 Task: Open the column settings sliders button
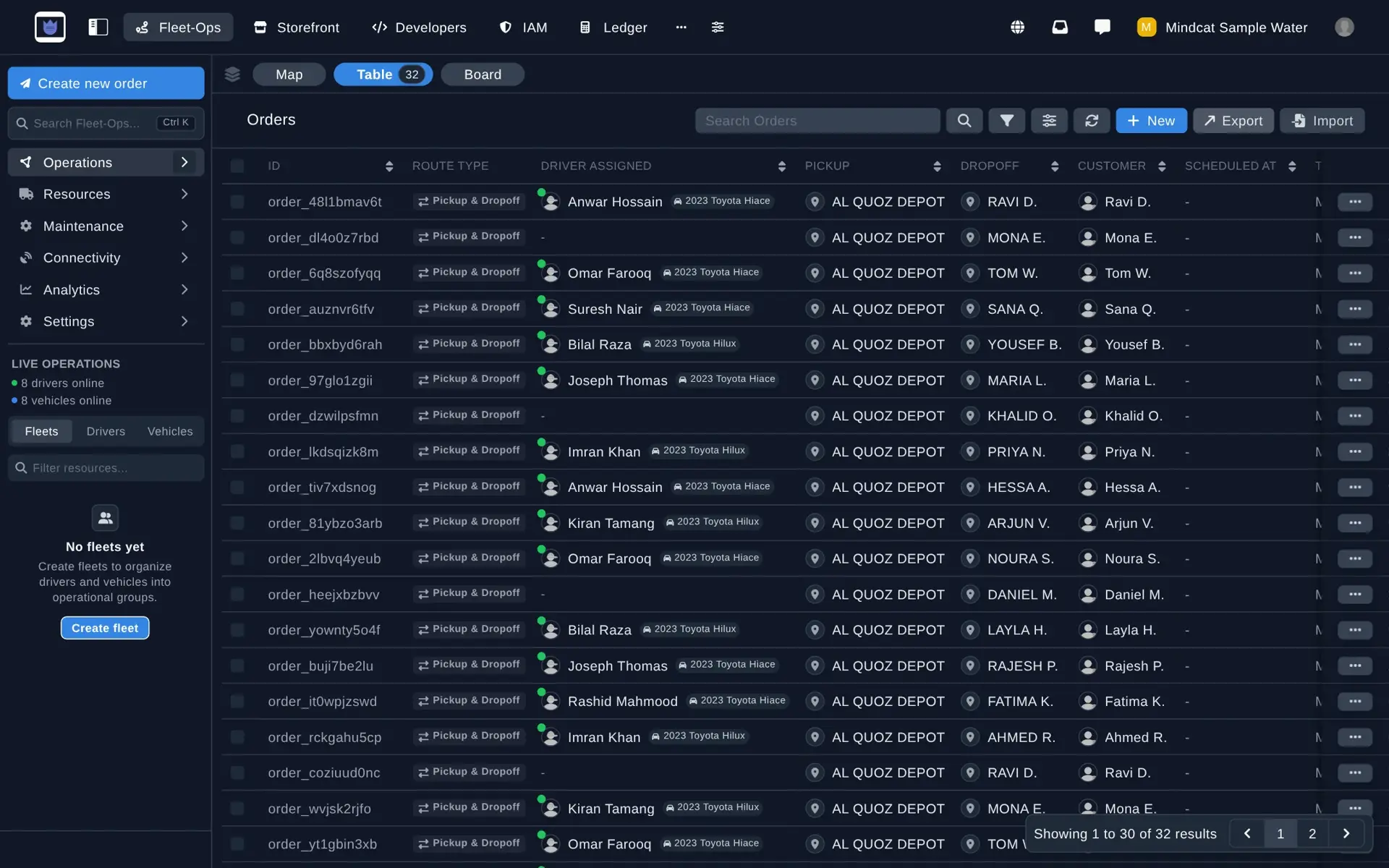point(1049,121)
